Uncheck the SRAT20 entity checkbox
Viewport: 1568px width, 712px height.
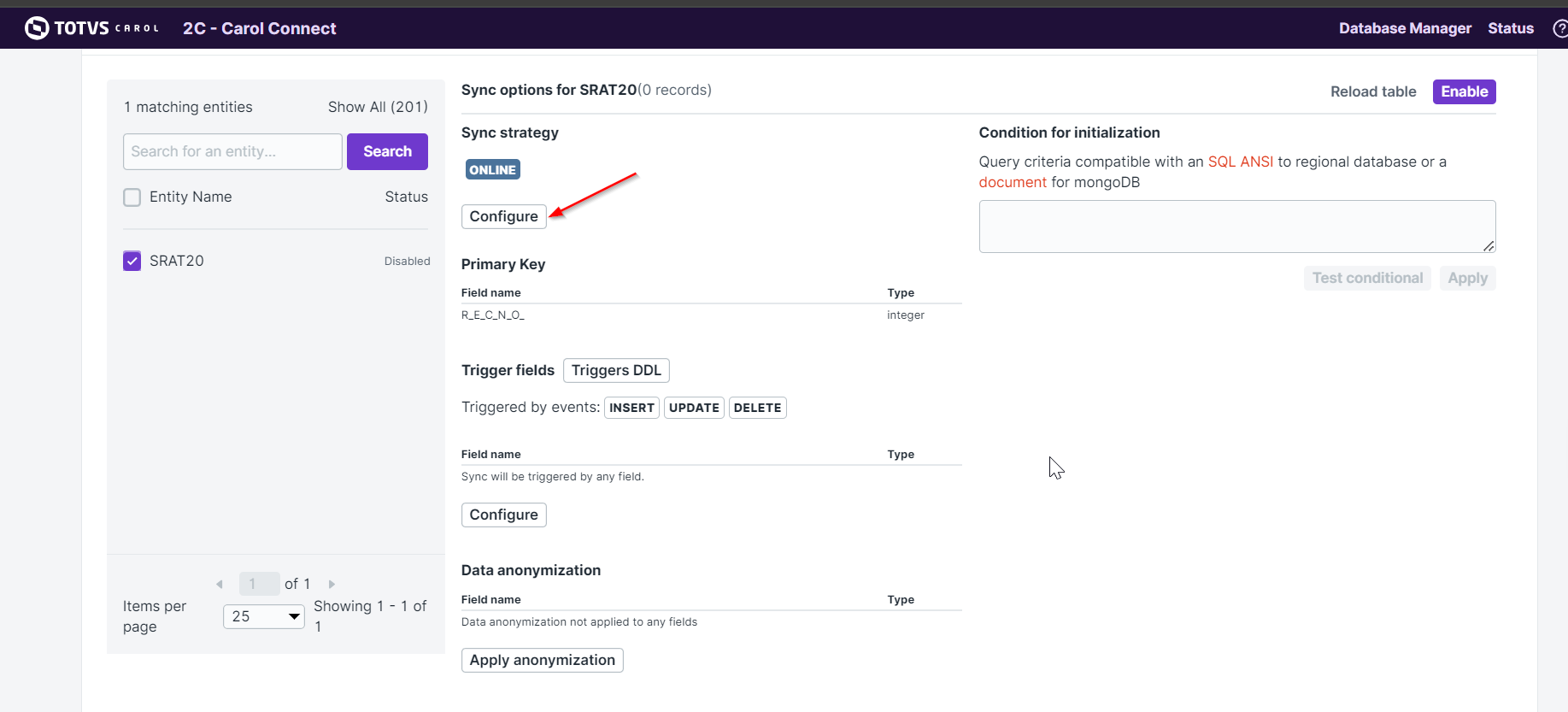click(132, 261)
